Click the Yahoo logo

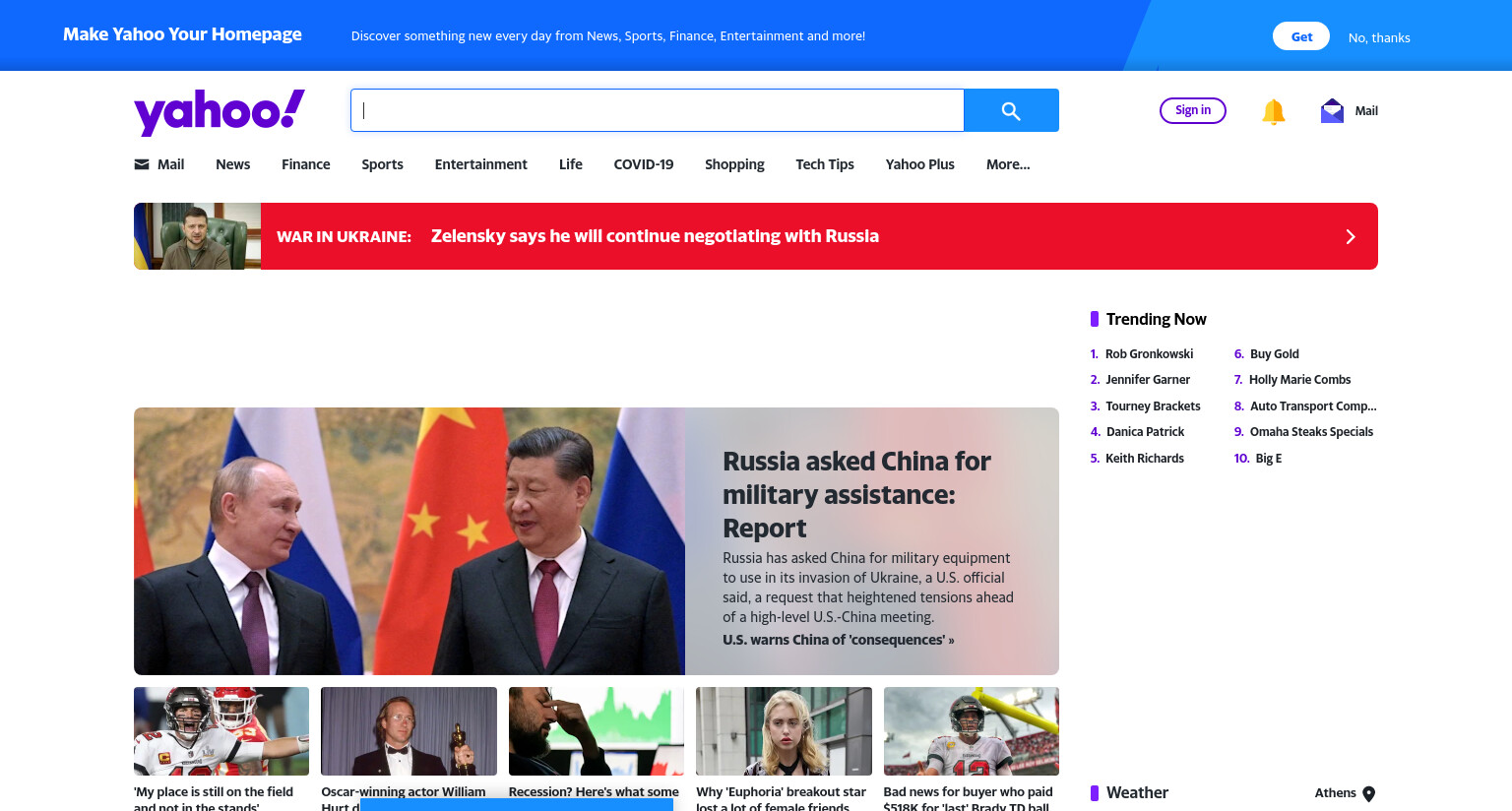click(x=220, y=111)
